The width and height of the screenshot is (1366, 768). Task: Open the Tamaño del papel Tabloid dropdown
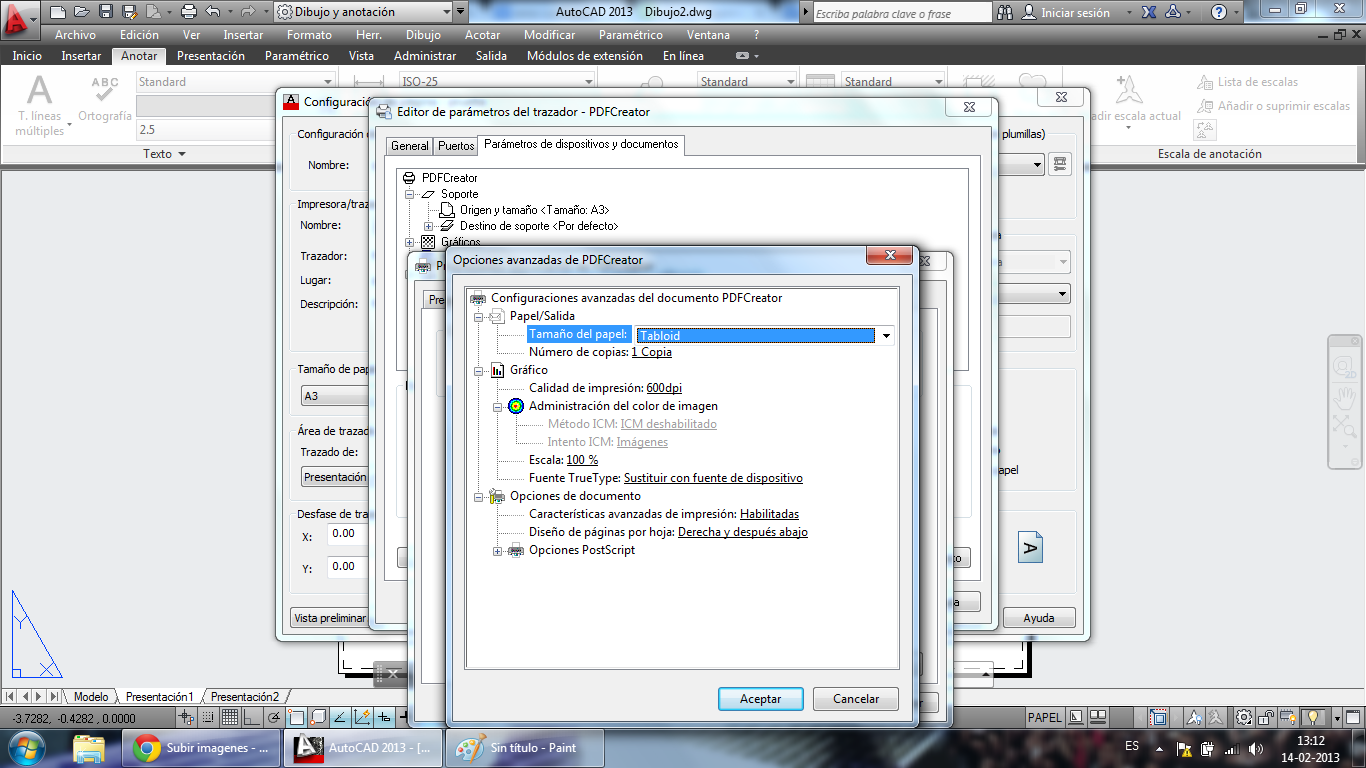click(886, 336)
